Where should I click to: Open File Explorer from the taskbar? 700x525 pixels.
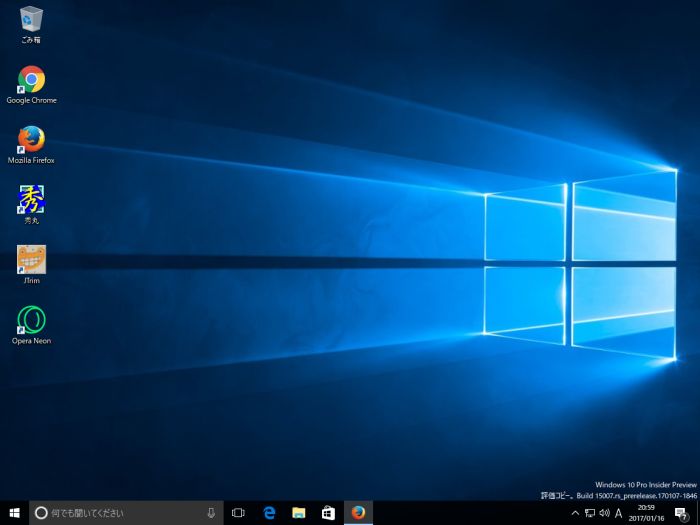pos(298,513)
